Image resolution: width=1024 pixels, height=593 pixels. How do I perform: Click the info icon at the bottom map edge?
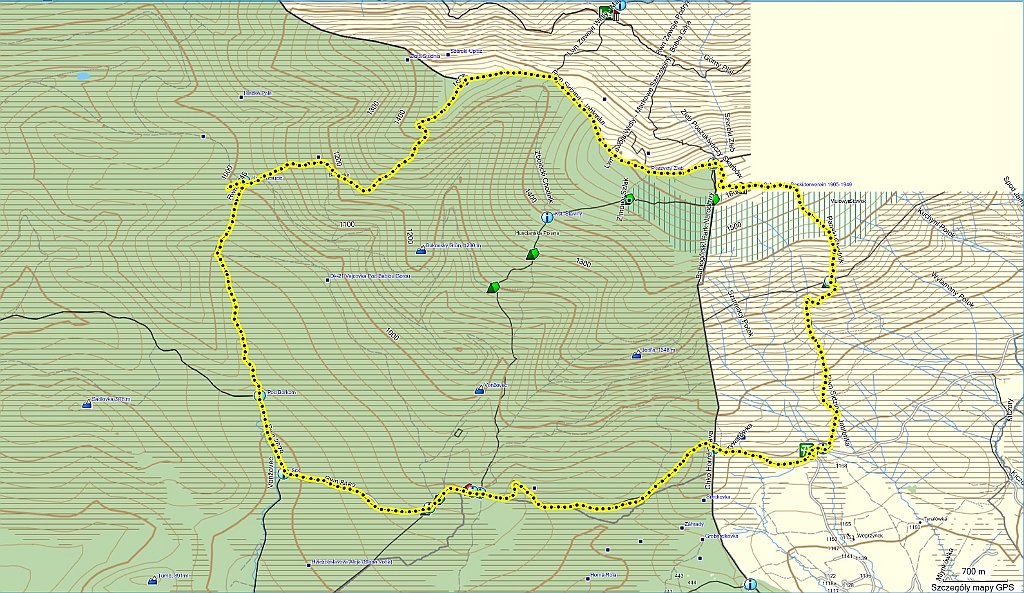click(750, 584)
